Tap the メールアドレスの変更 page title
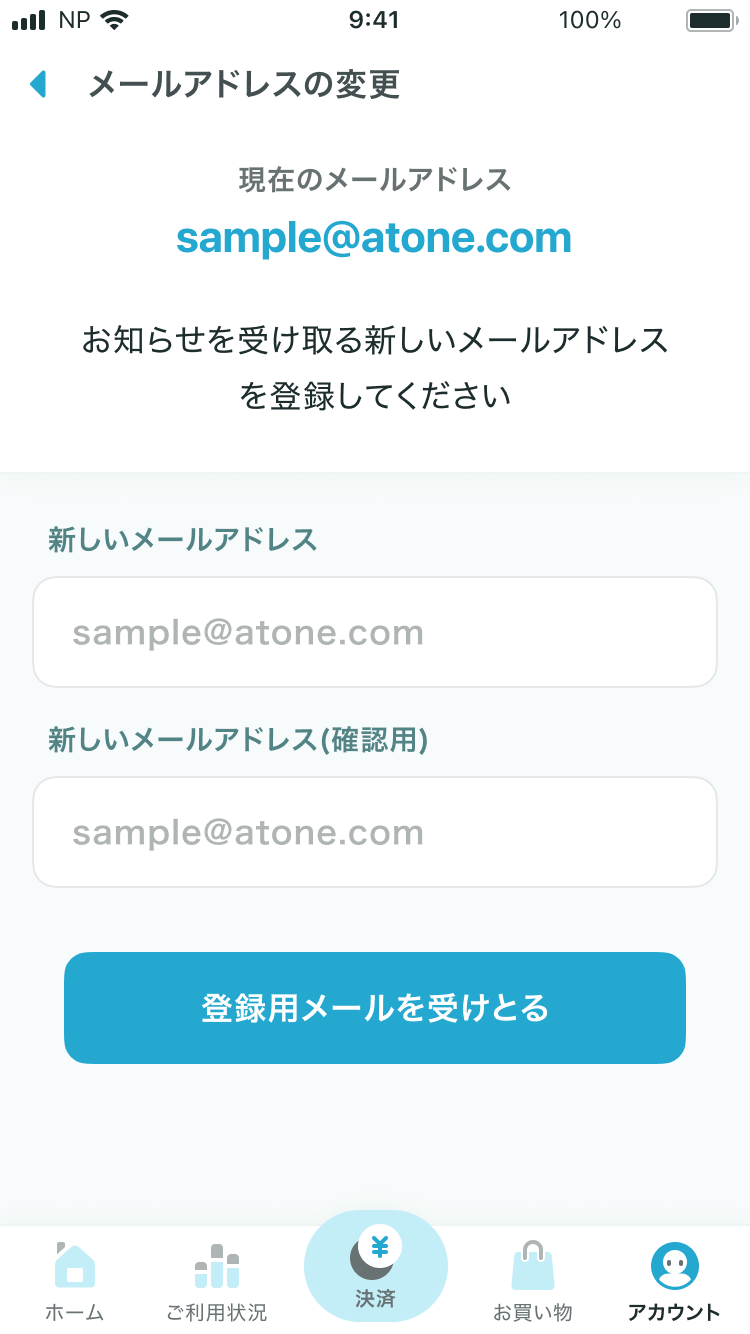 244,84
